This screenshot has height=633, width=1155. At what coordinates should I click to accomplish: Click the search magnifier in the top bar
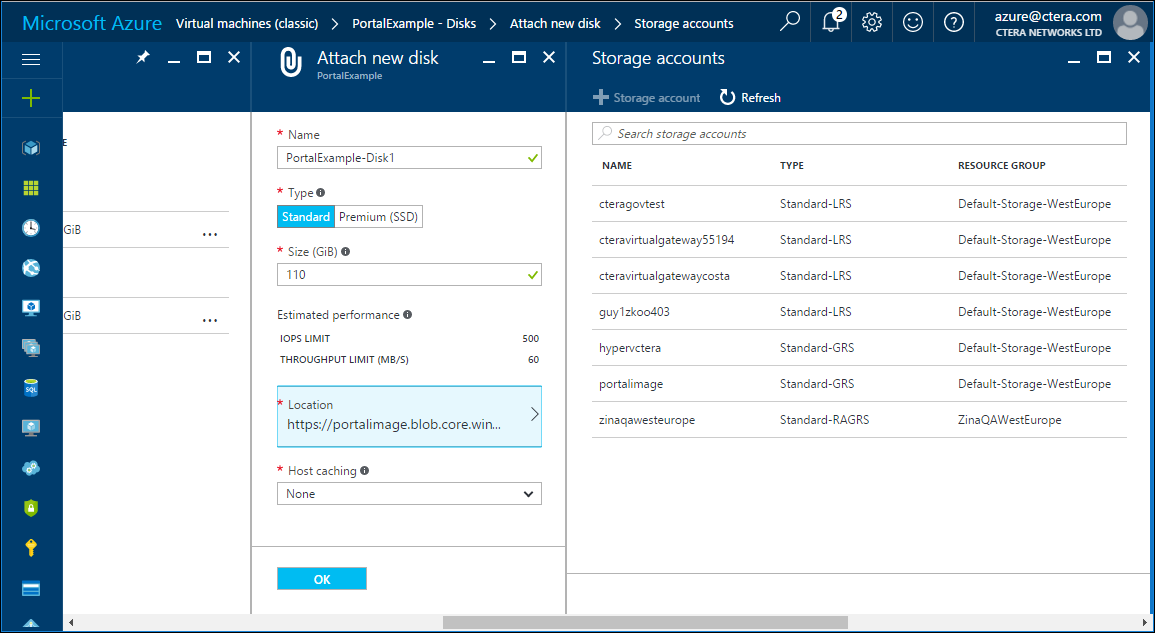coord(790,22)
